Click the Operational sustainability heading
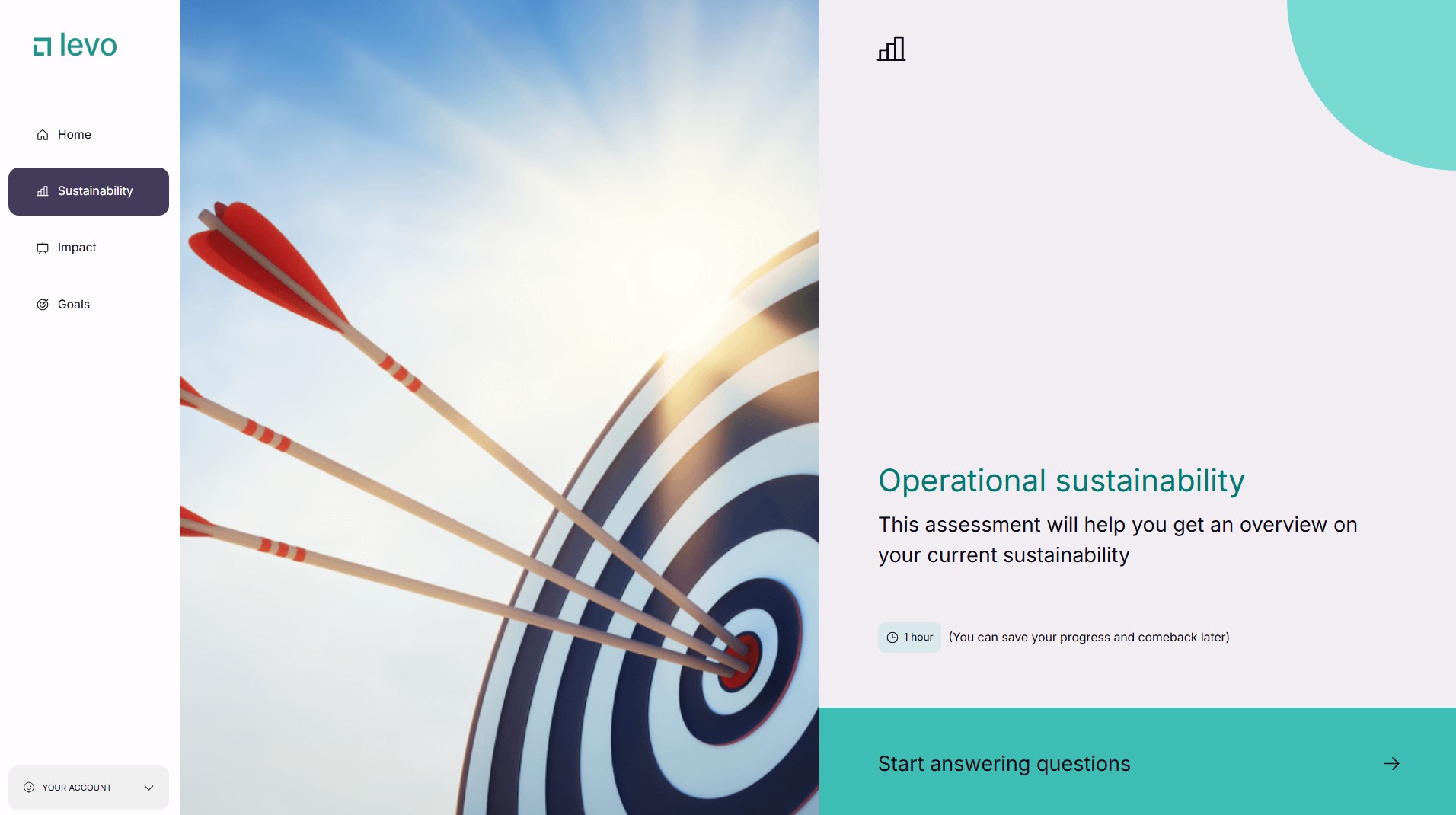Screen dimensions: 1456x815 point(1062,481)
